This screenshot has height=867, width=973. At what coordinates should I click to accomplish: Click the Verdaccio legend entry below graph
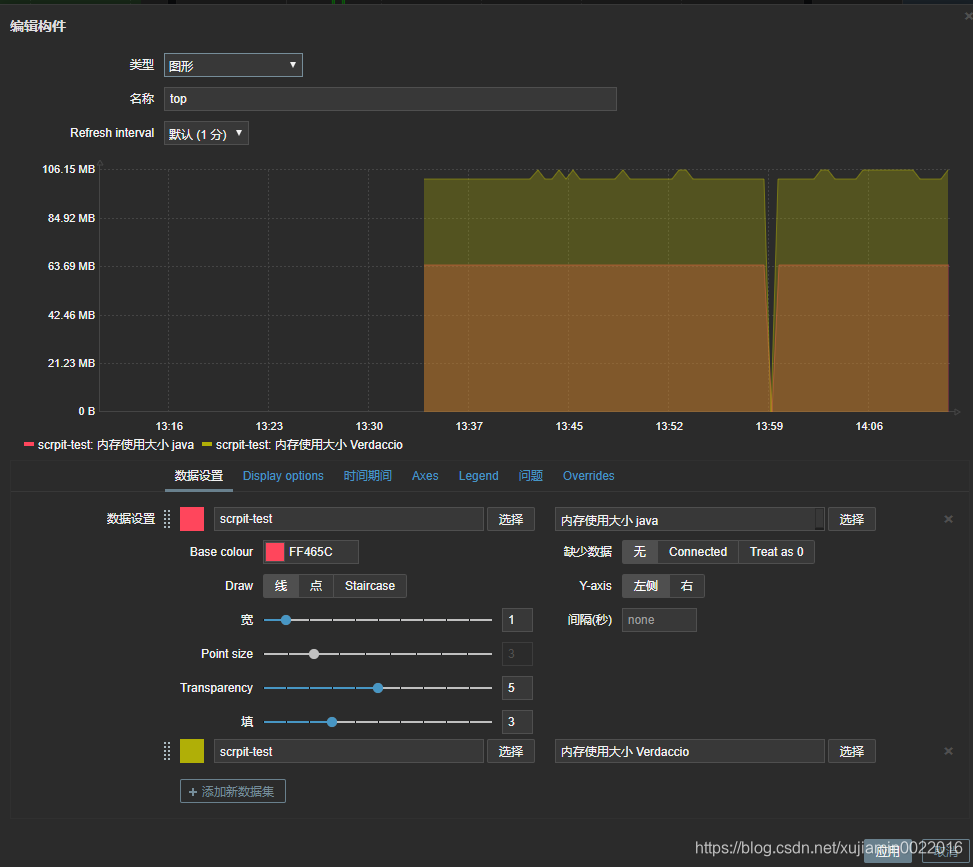303,445
